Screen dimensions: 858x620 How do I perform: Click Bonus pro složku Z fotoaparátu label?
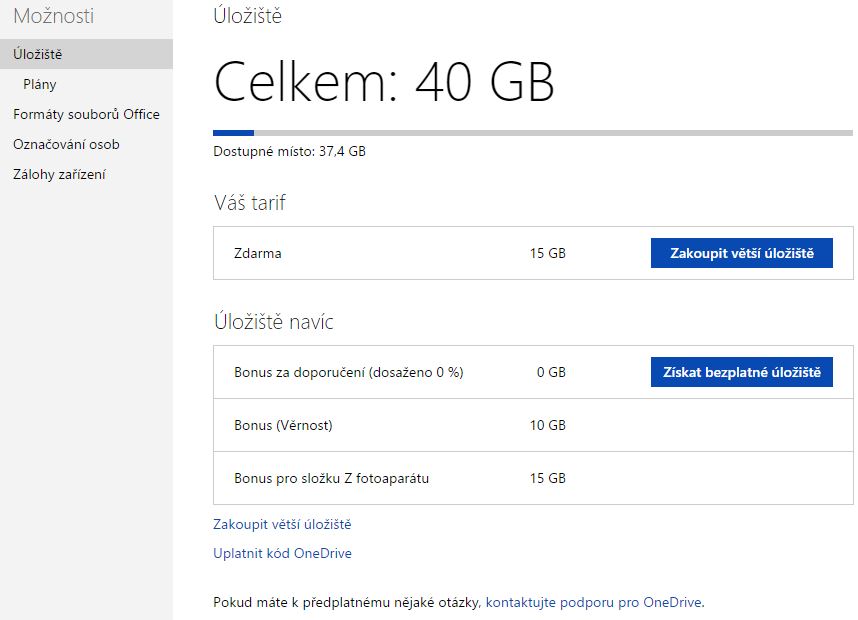[x=331, y=478]
